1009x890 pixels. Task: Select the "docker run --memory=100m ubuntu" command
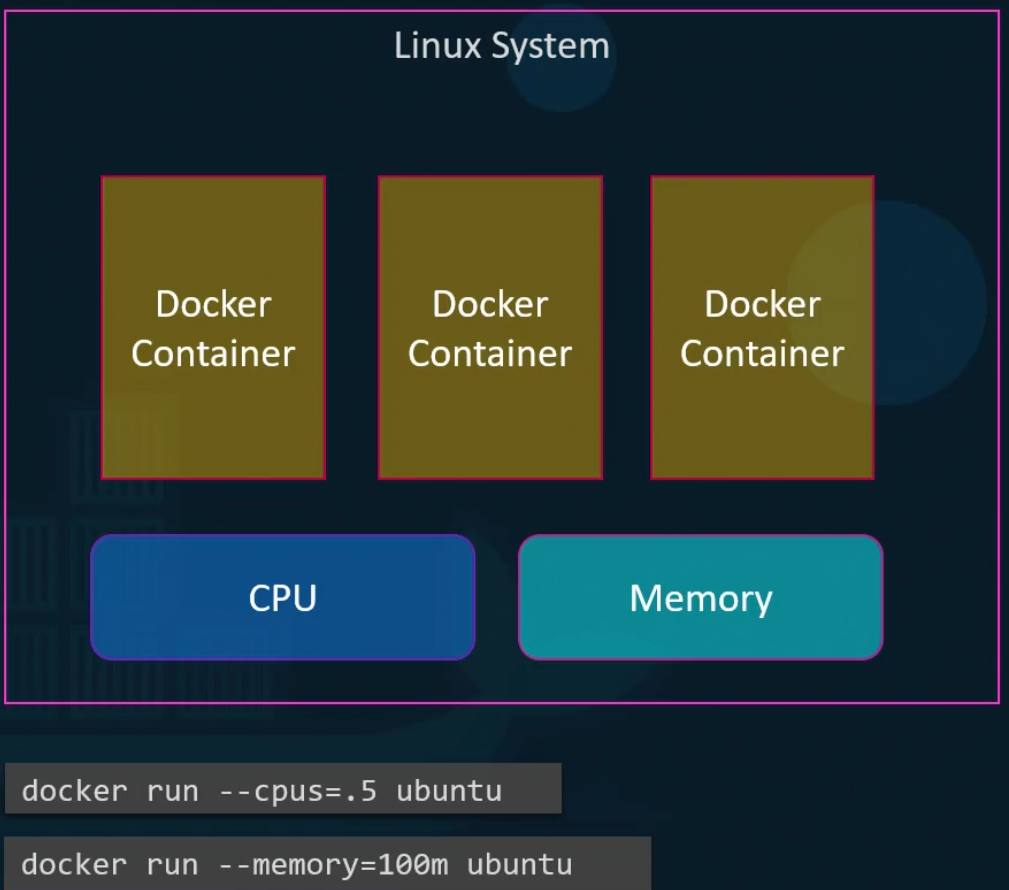coord(328,863)
